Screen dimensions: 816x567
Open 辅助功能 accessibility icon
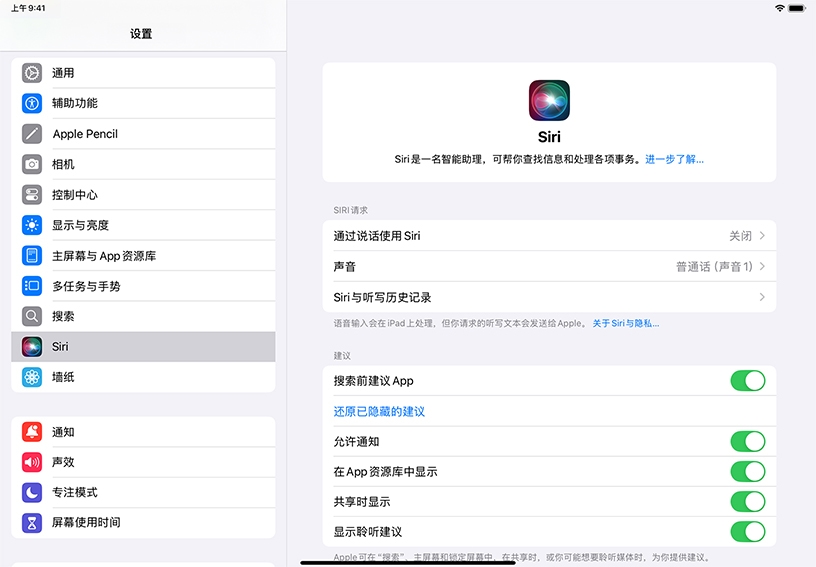[32, 103]
